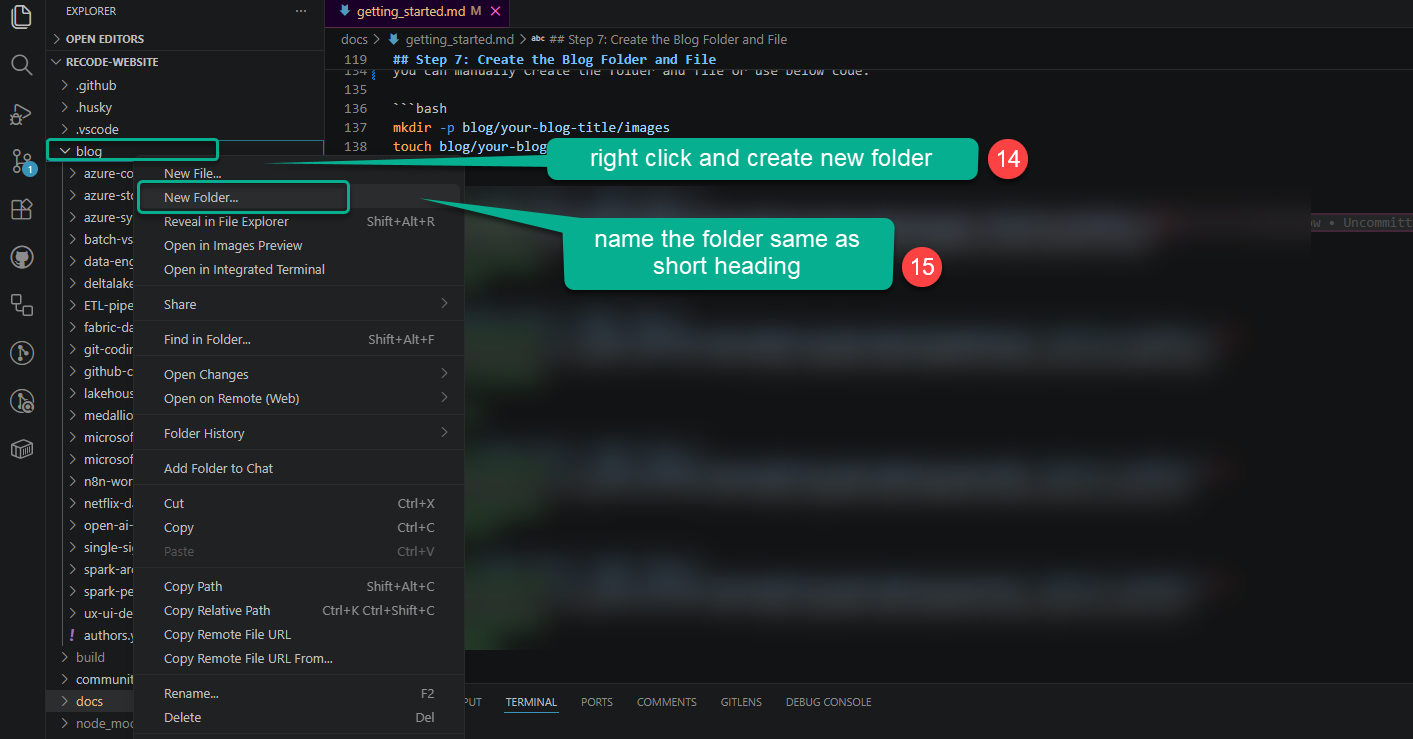Open the connected-squares icon below GitHub icon

pyautogui.click(x=21, y=304)
